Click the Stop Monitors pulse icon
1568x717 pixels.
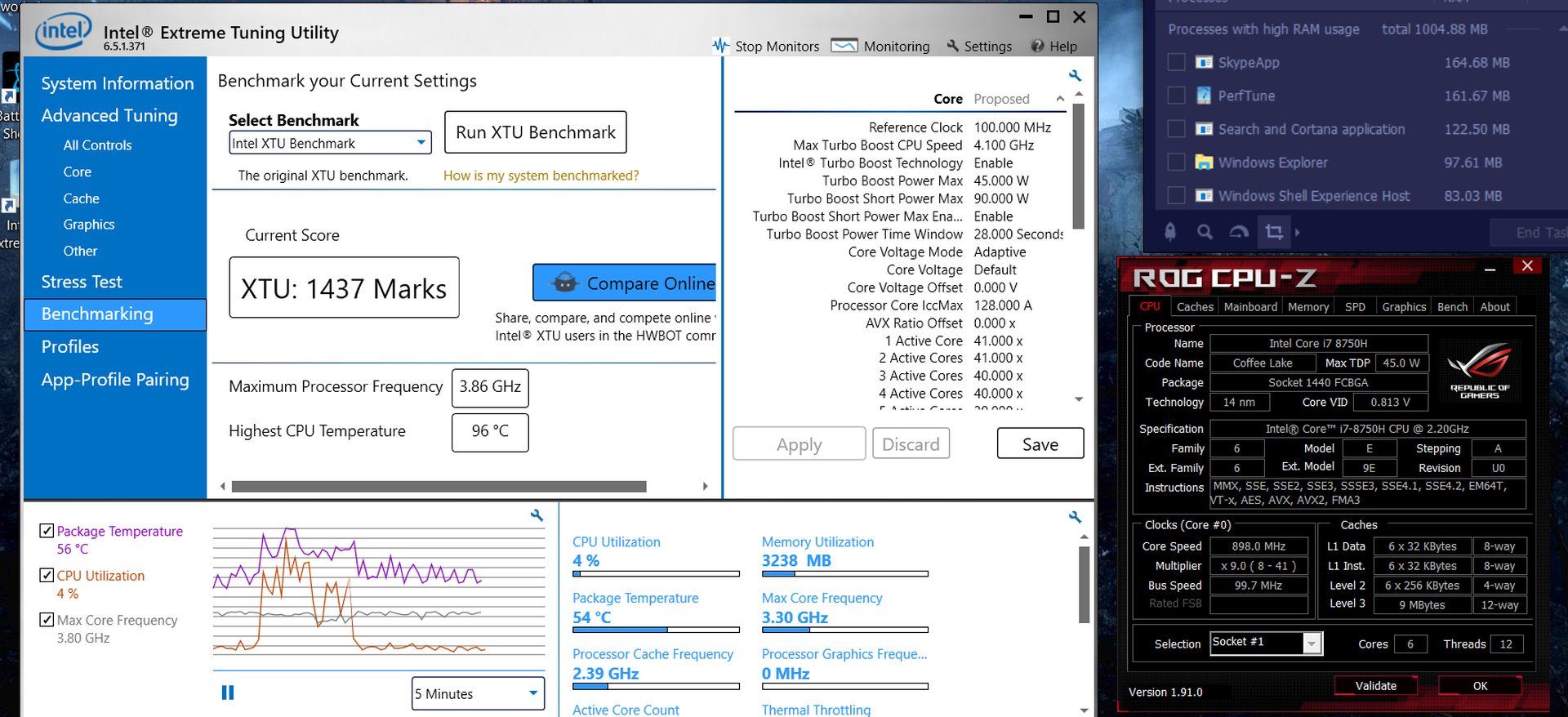click(x=720, y=46)
